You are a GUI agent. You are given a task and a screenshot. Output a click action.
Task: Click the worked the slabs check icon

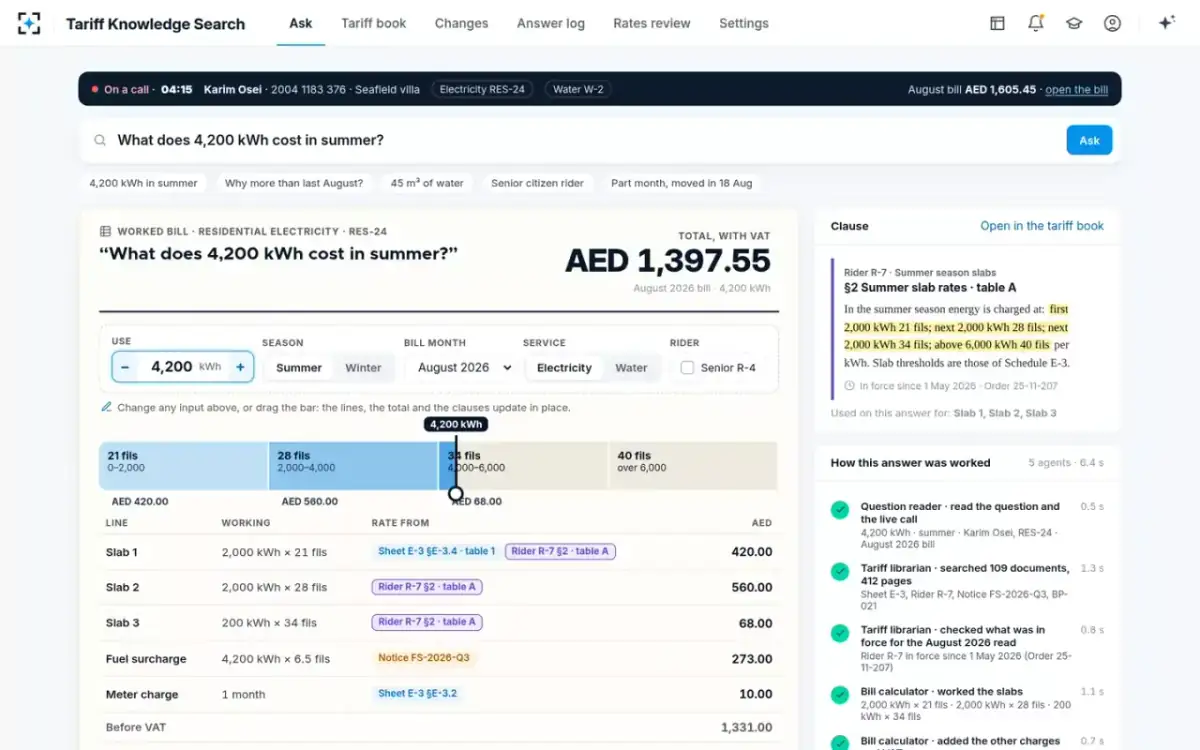[840, 695]
